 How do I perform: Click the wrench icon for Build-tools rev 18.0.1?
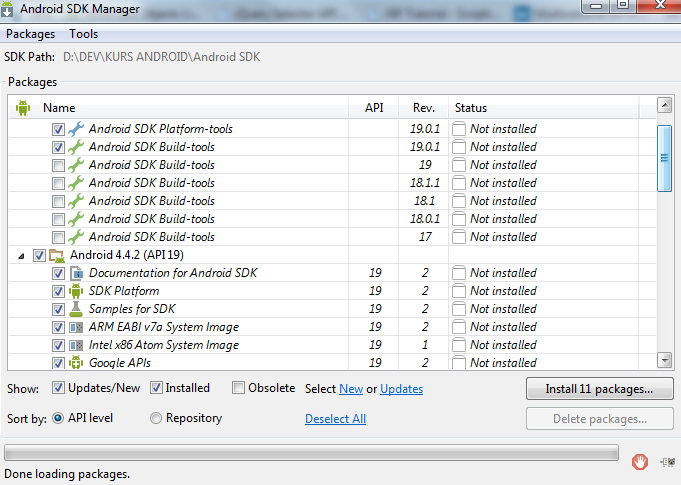point(76,219)
